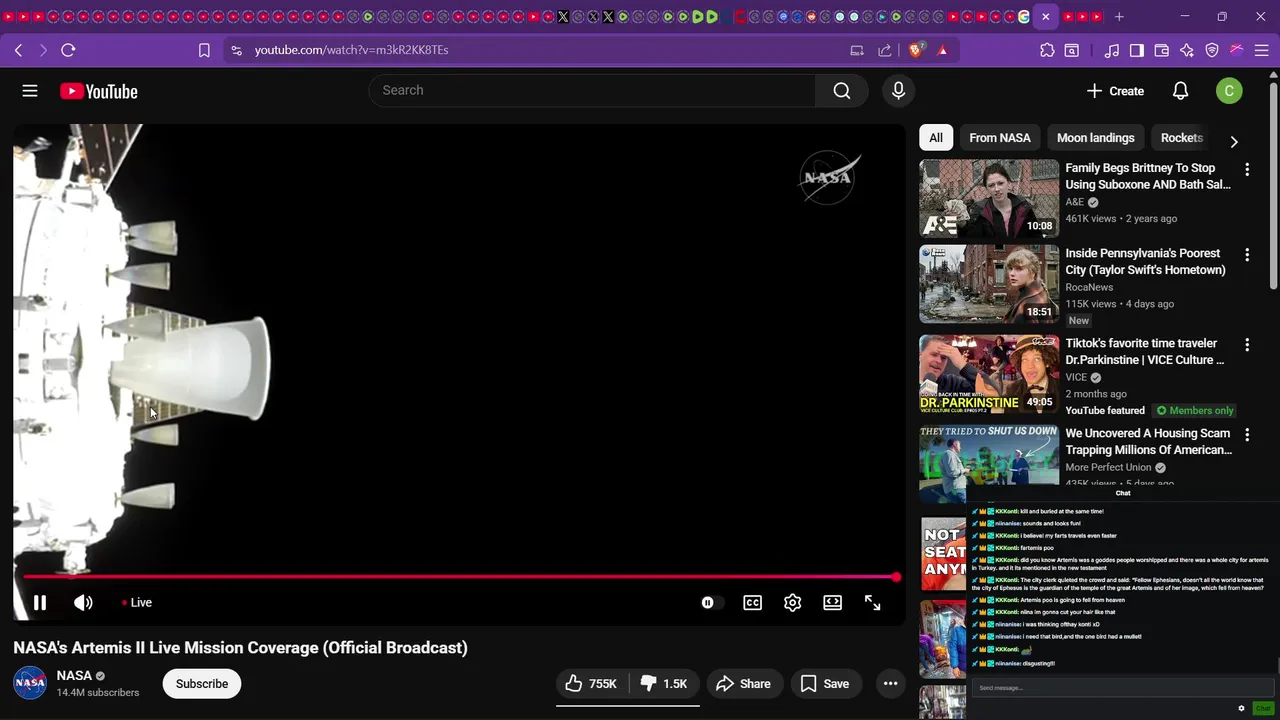Open the browser profile avatar icon

(x=1237, y=50)
